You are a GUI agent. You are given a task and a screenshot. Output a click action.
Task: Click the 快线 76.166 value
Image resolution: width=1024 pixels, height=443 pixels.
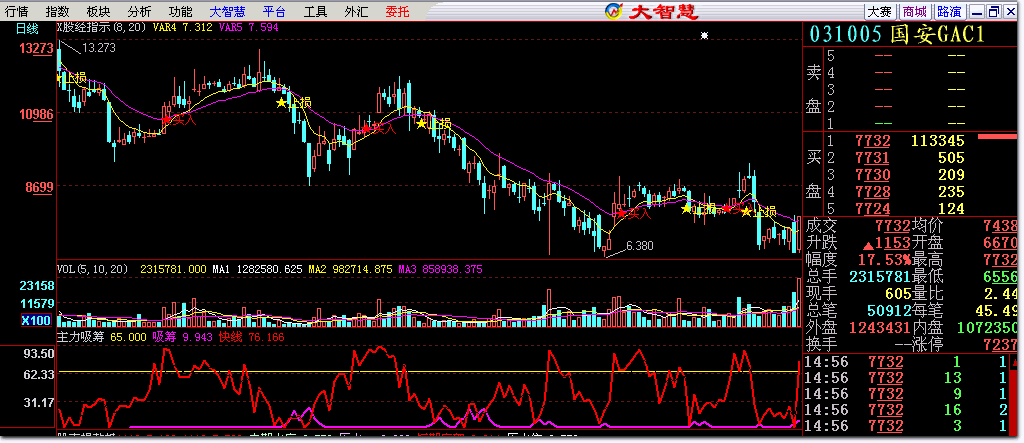pyautogui.click(x=251, y=337)
